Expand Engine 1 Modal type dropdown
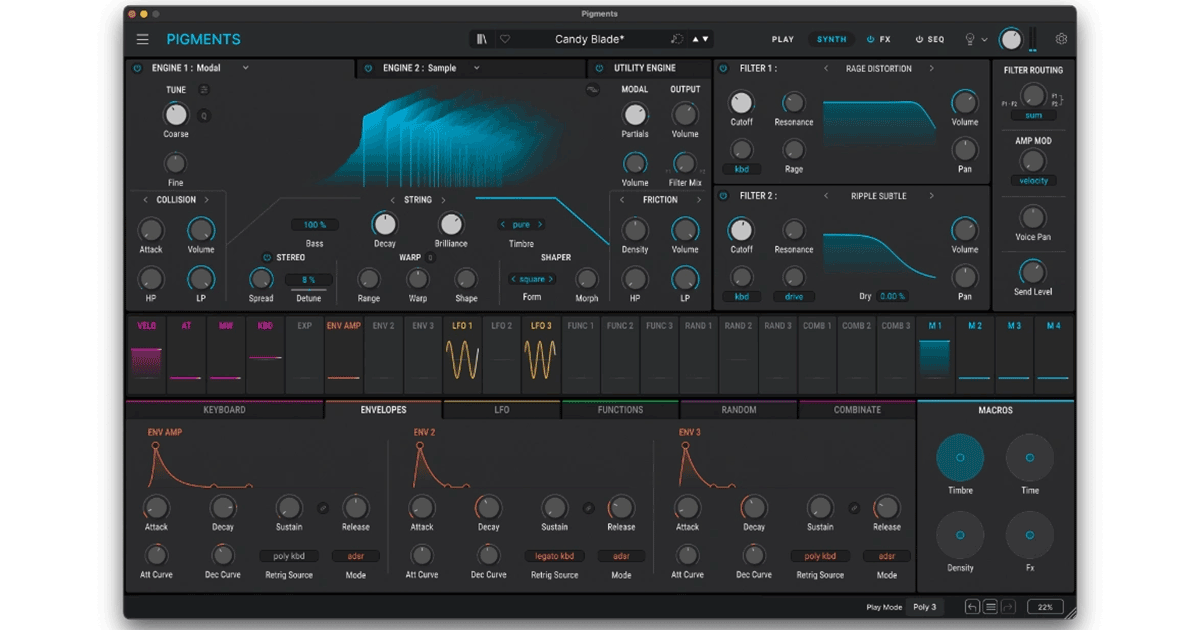The width and height of the screenshot is (1200, 630). pos(246,68)
